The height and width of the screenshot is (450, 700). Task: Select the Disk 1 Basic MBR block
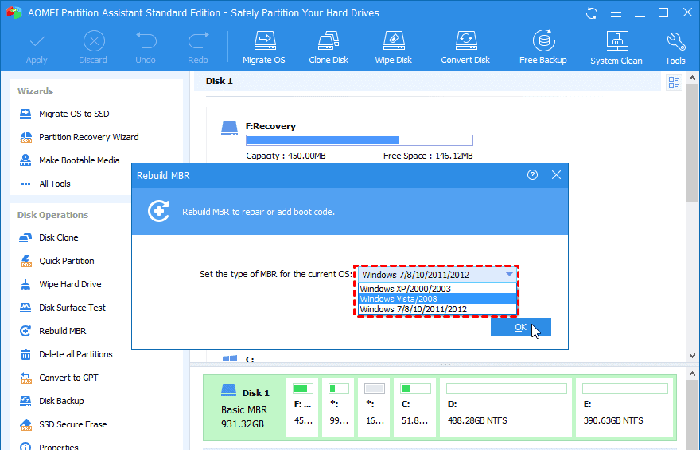coord(245,408)
